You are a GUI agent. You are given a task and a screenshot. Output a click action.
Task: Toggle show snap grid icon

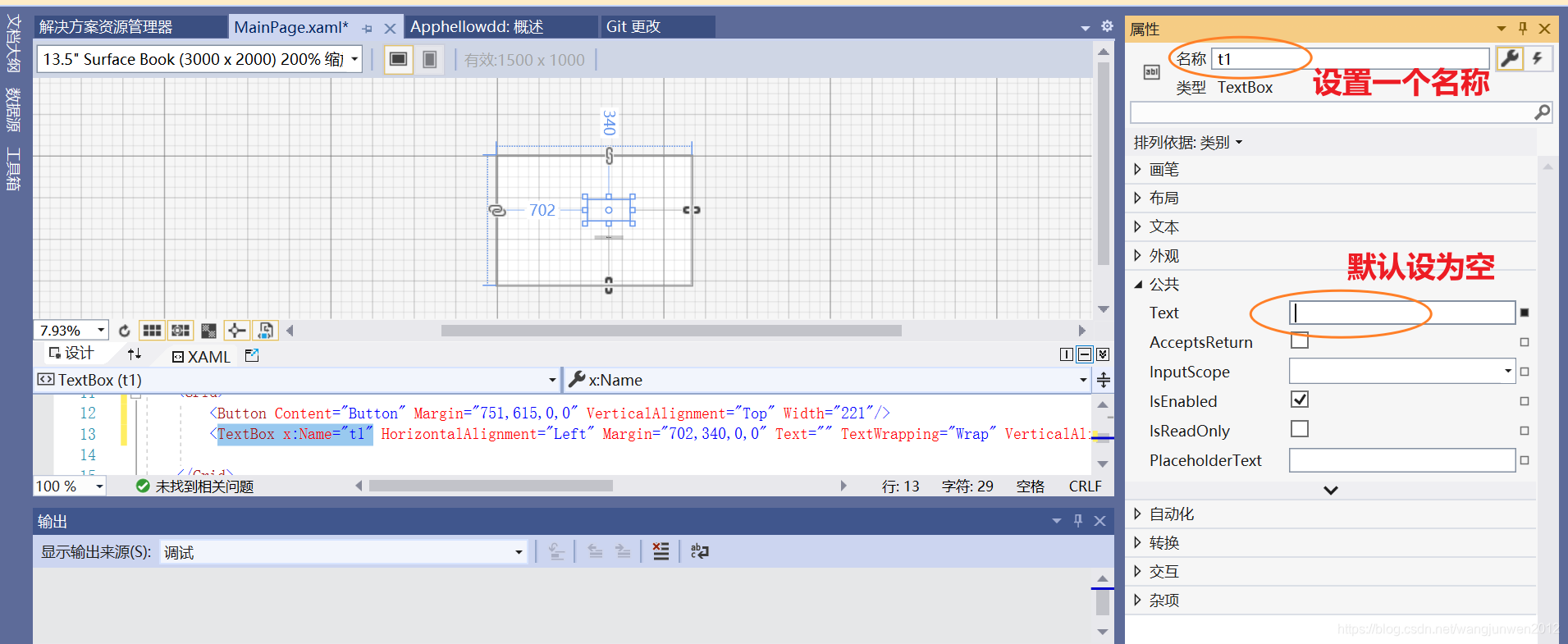coord(152,331)
